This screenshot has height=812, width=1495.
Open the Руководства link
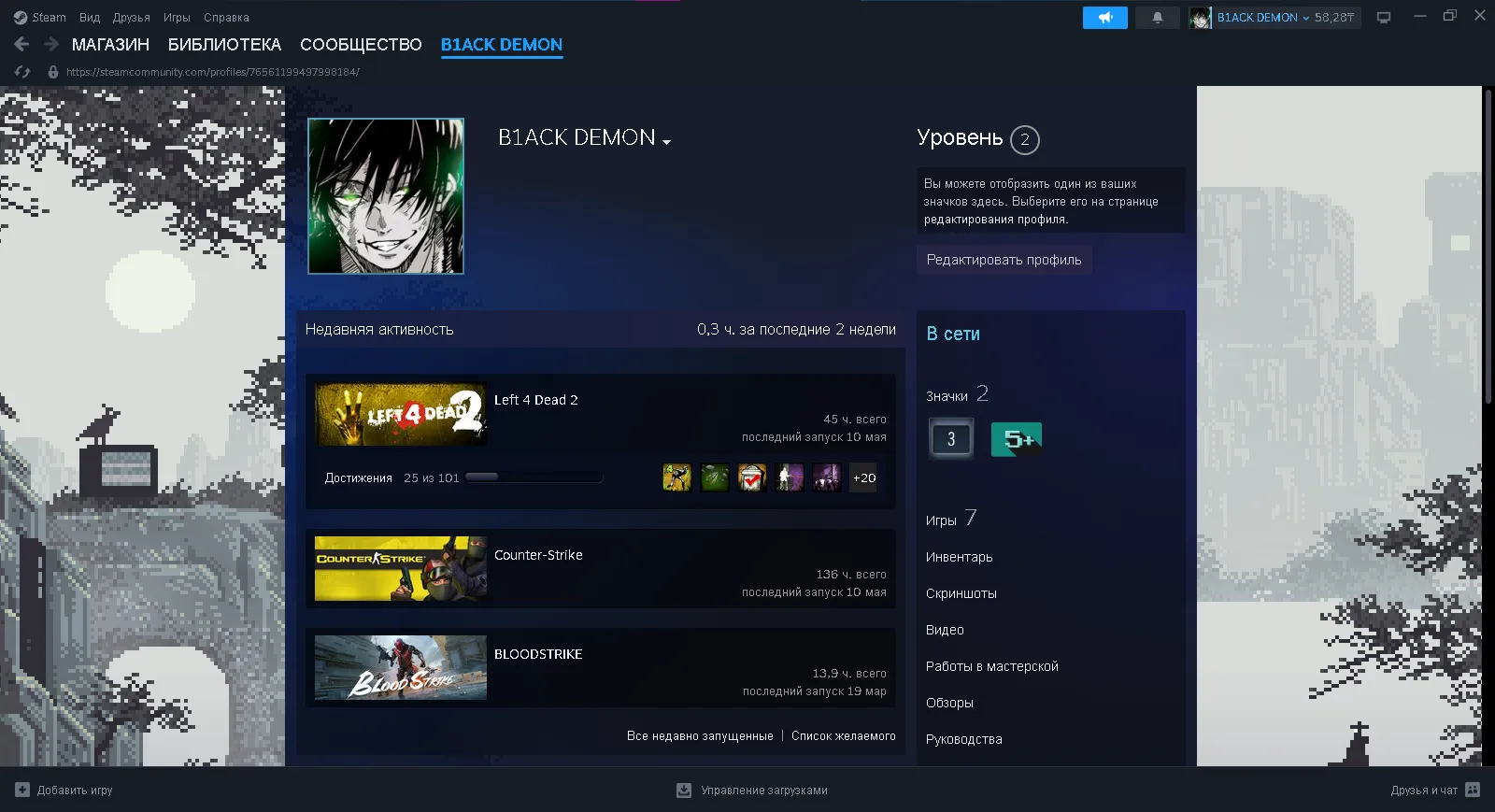(x=964, y=739)
